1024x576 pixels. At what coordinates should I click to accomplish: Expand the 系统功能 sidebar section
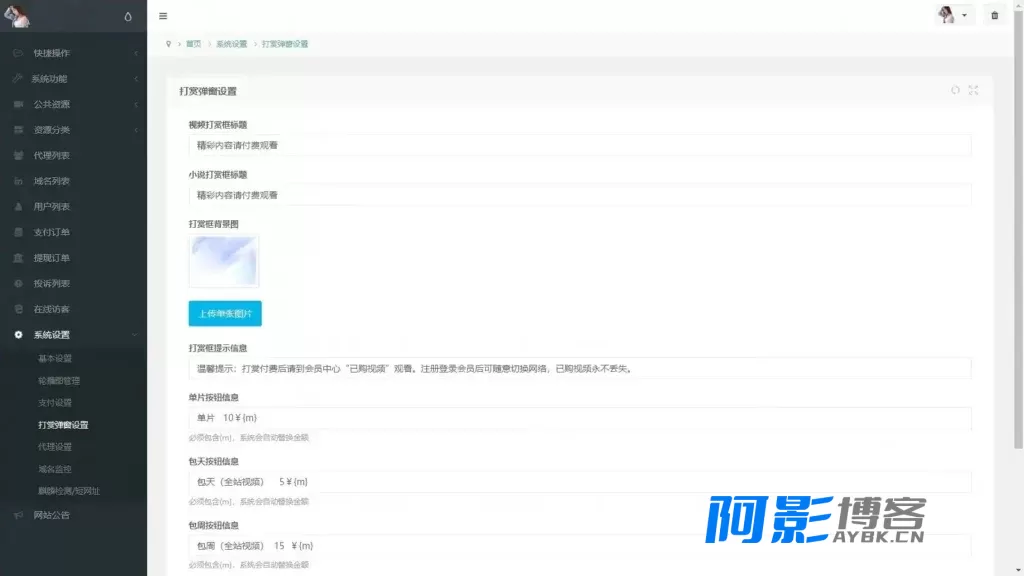tap(73, 78)
